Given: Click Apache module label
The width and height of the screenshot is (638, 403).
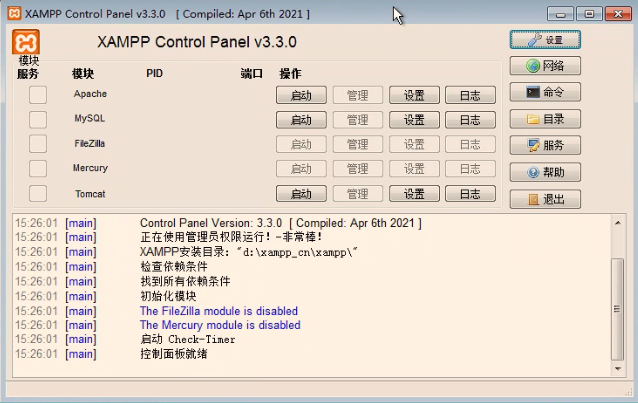Looking at the screenshot, I should click(x=90, y=94).
